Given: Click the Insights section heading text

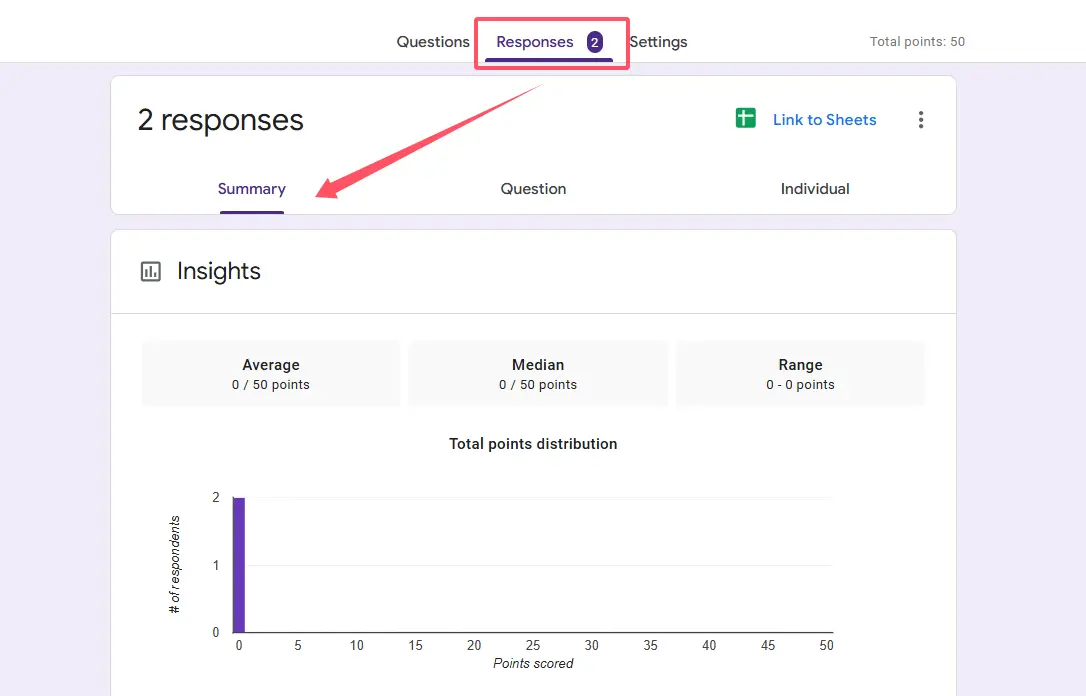Looking at the screenshot, I should point(219,272).
